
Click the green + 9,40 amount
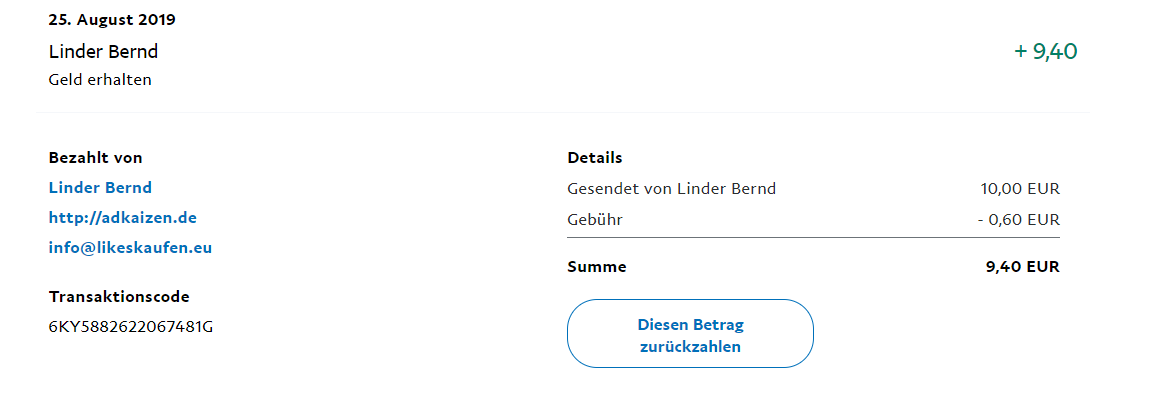pyautogui.click(x=1045, y=52)
